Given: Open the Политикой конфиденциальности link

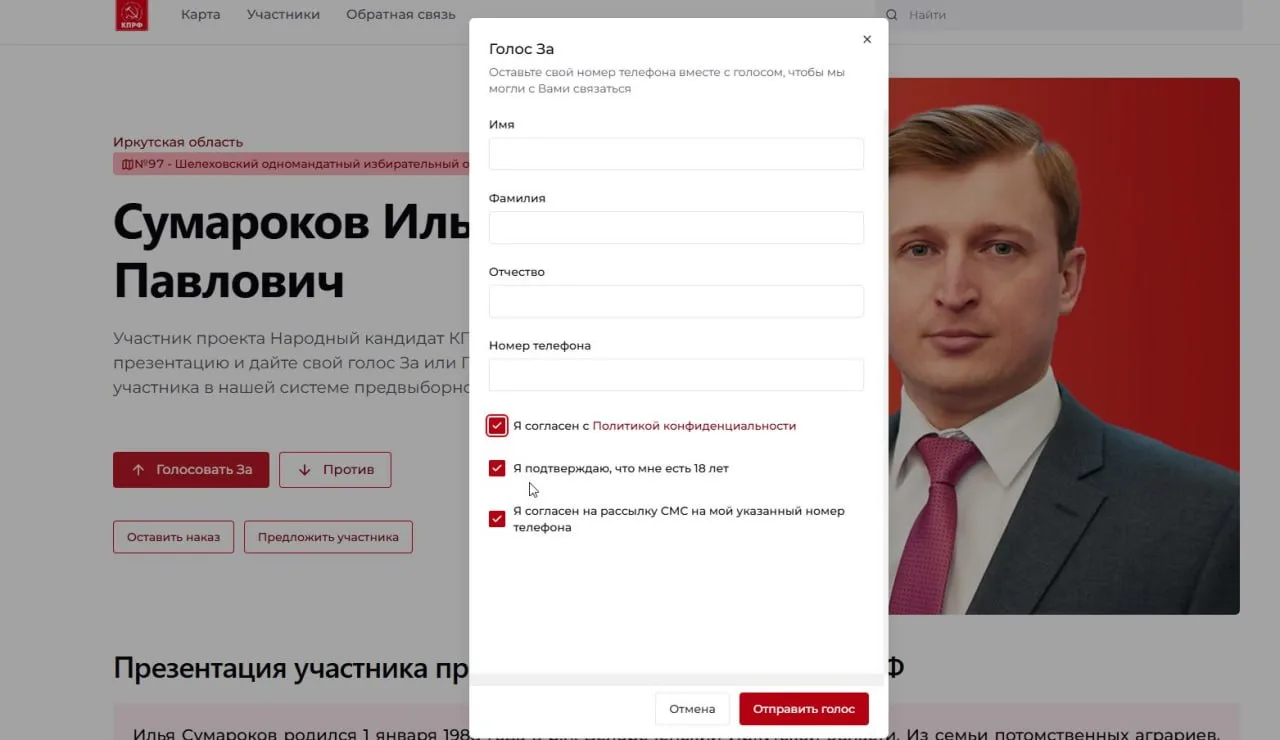Looking at the screenshot, I should (694, 426).
